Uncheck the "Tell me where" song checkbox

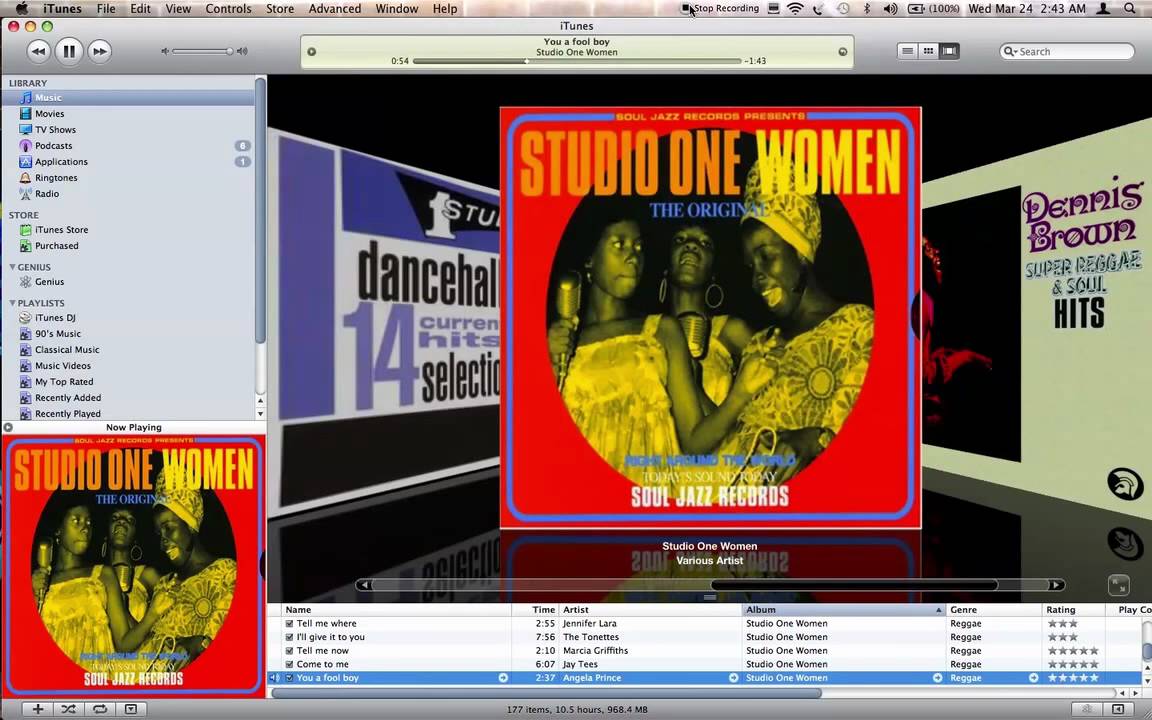click(x=289, y=624)
